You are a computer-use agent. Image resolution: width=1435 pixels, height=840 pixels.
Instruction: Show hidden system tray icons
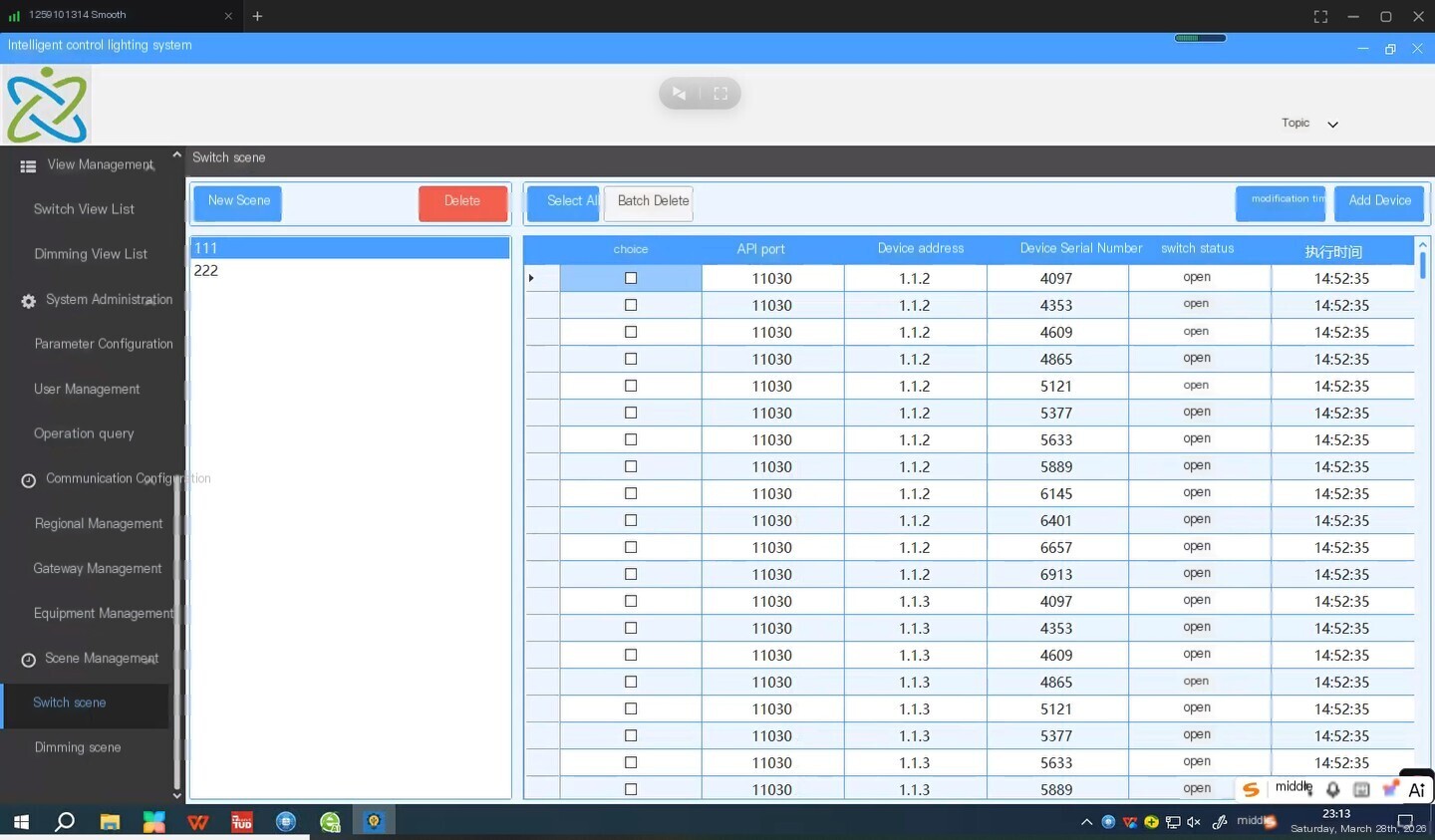[x=1086, y=822]
